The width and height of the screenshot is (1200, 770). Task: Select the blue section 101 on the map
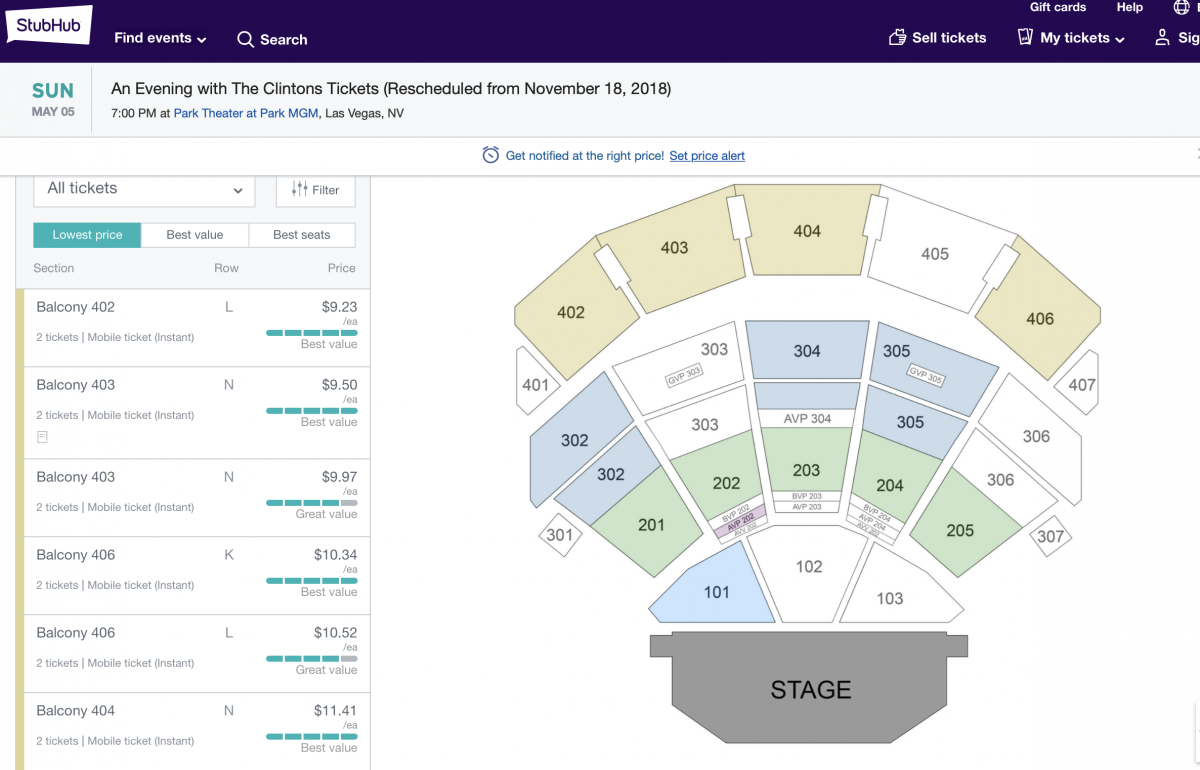pos(714,588)
